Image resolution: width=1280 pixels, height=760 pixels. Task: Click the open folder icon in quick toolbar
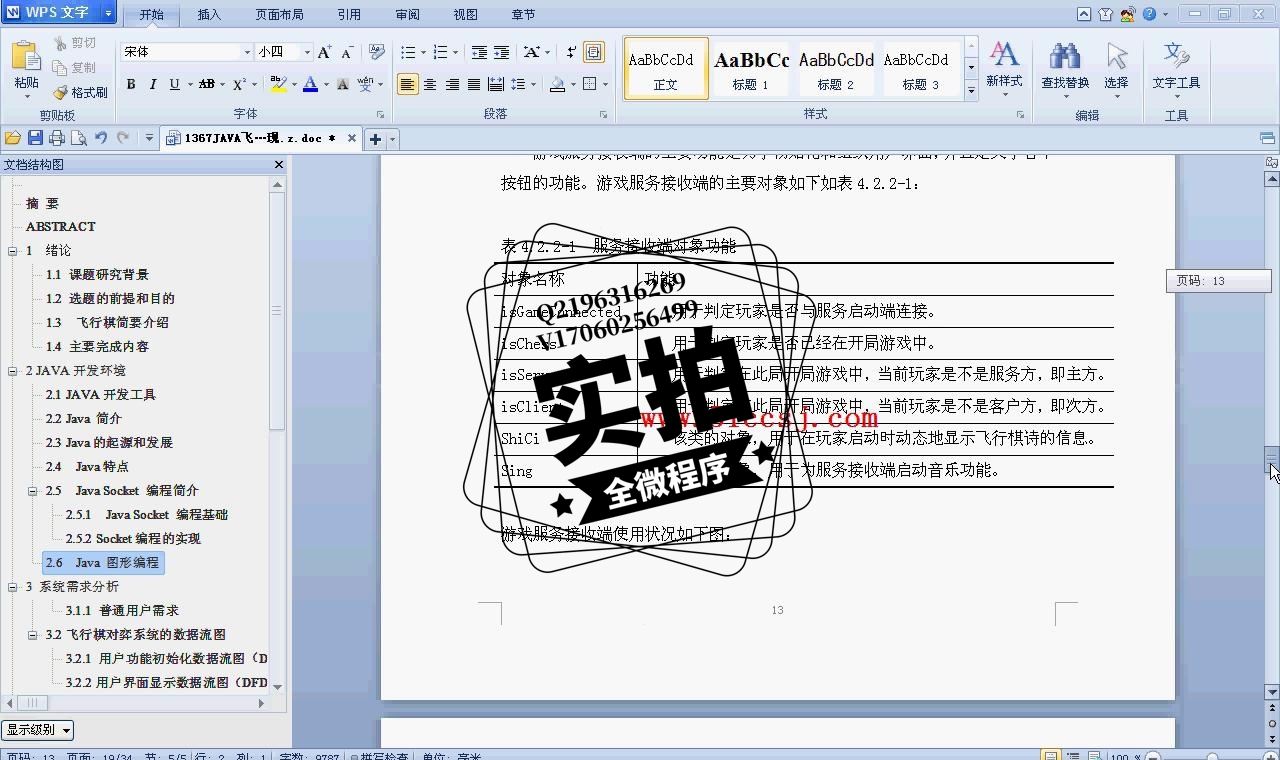(x=13, y=138)
